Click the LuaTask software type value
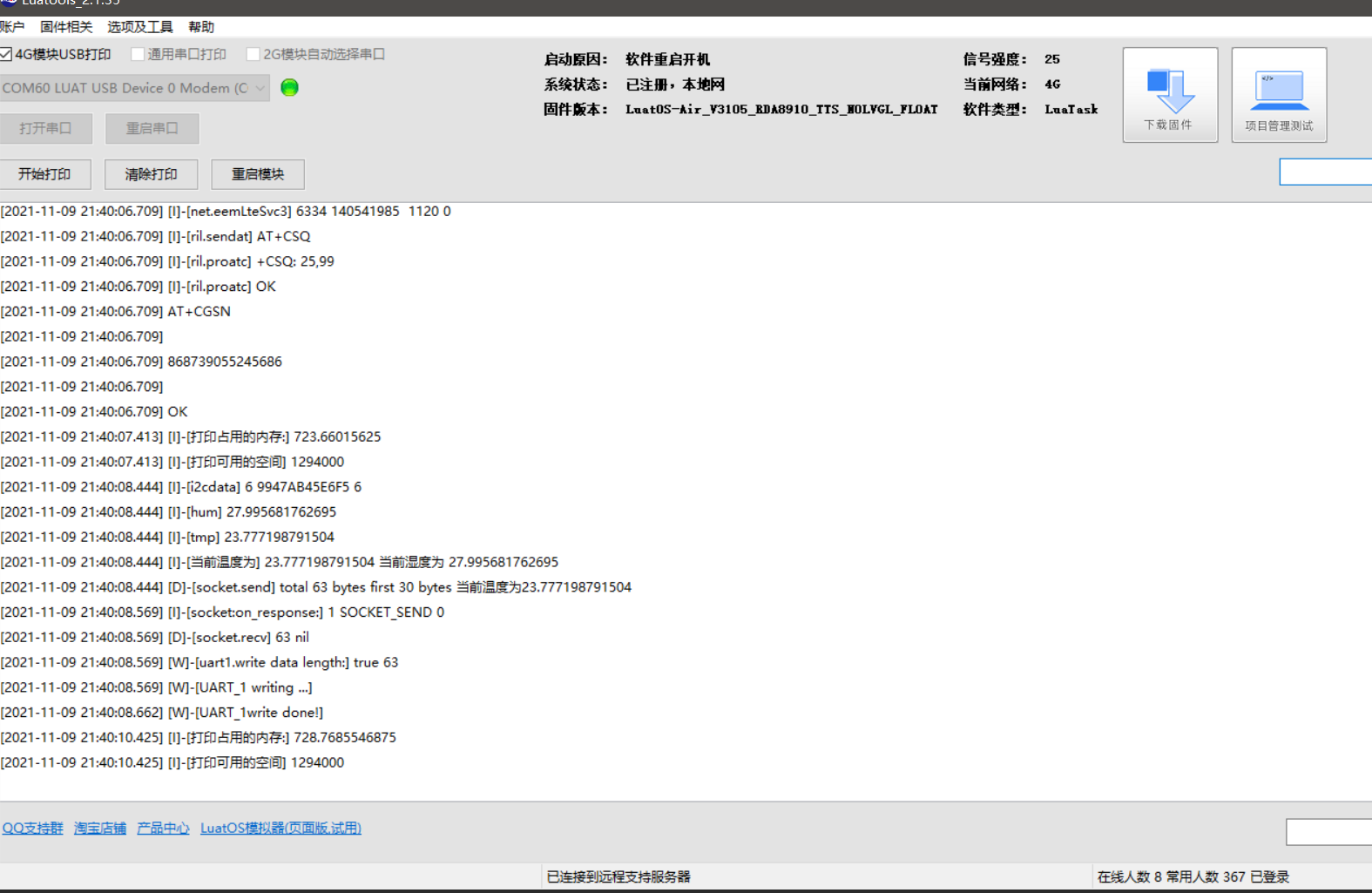1372x893 pixels. click(1071, 110)
